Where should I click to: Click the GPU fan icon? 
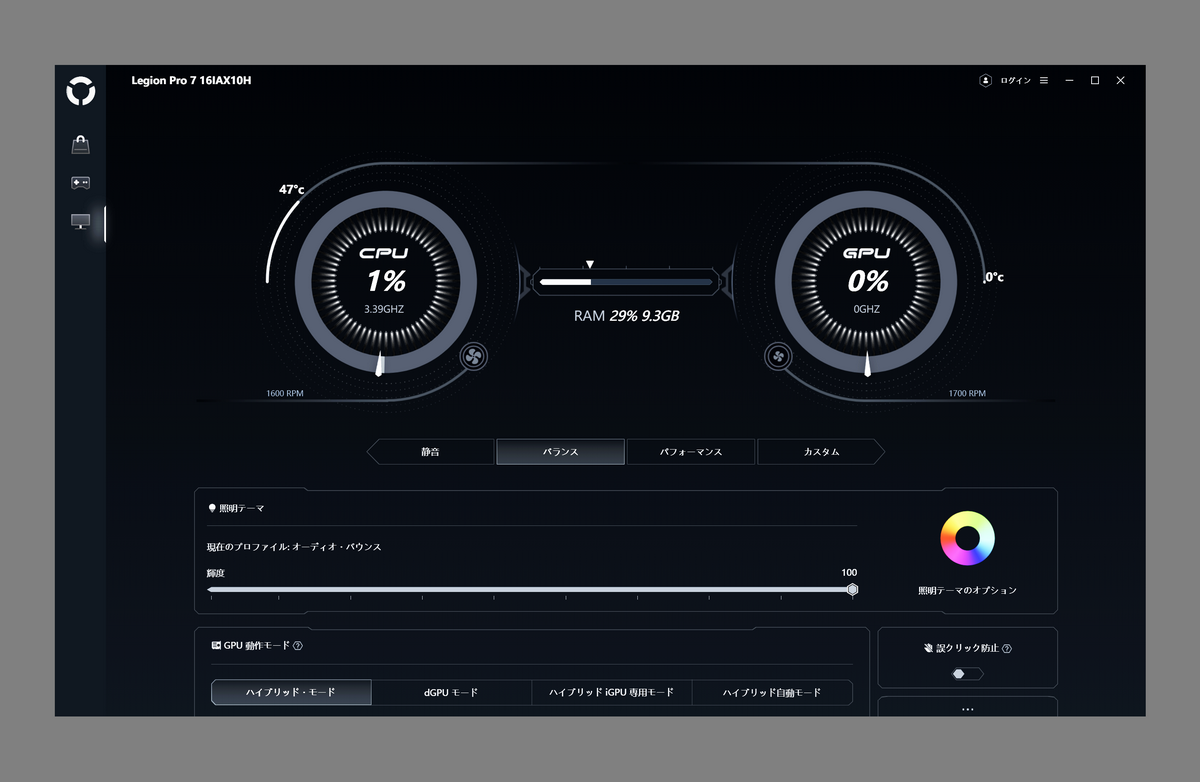coord(777,356)
